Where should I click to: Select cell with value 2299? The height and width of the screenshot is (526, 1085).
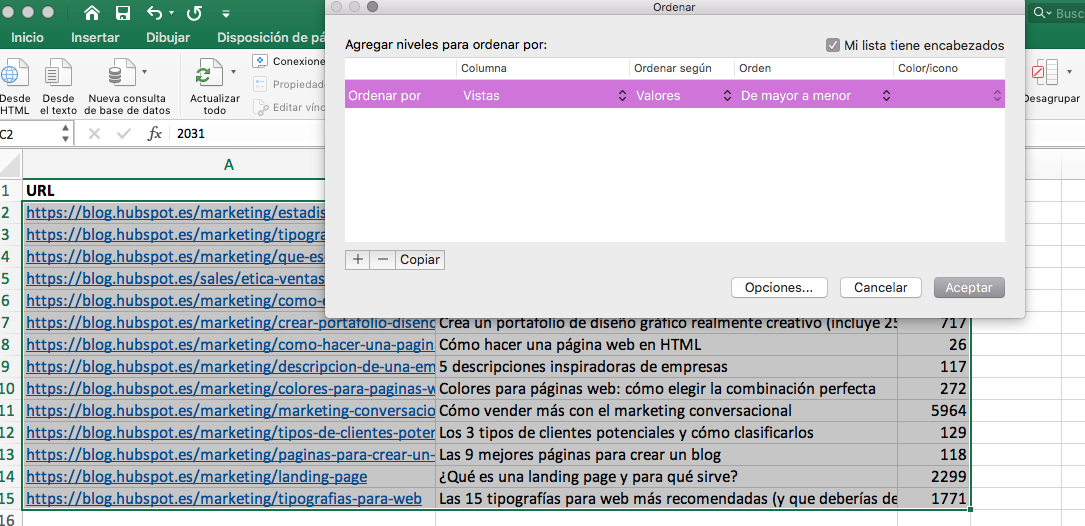[934, 477]
